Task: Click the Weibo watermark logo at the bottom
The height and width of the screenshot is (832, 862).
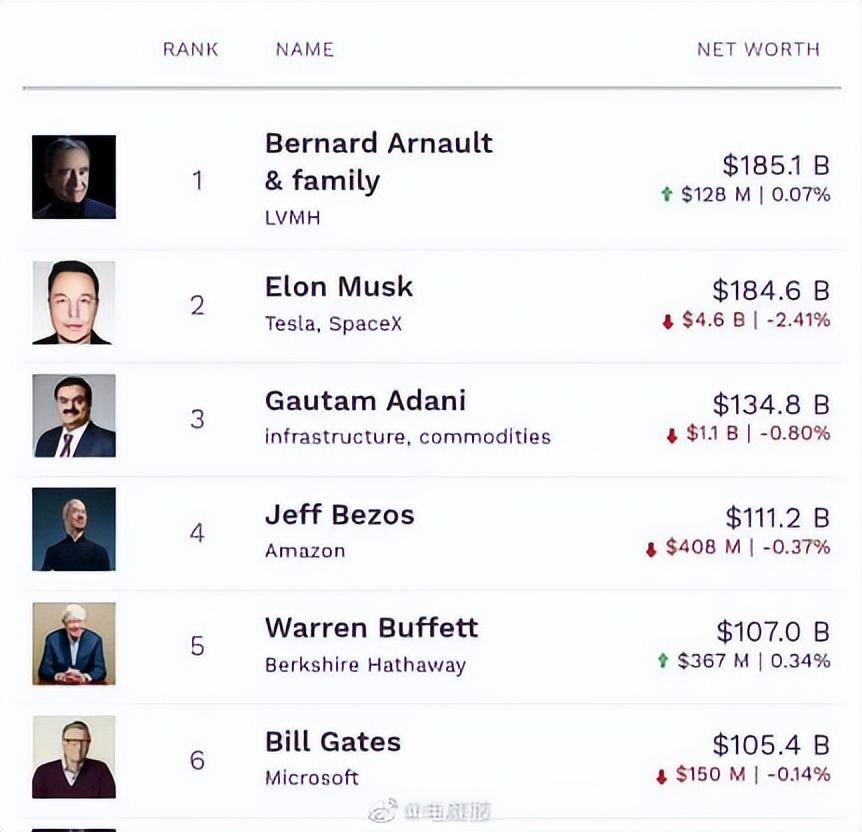Action: [x=384, y=810]
